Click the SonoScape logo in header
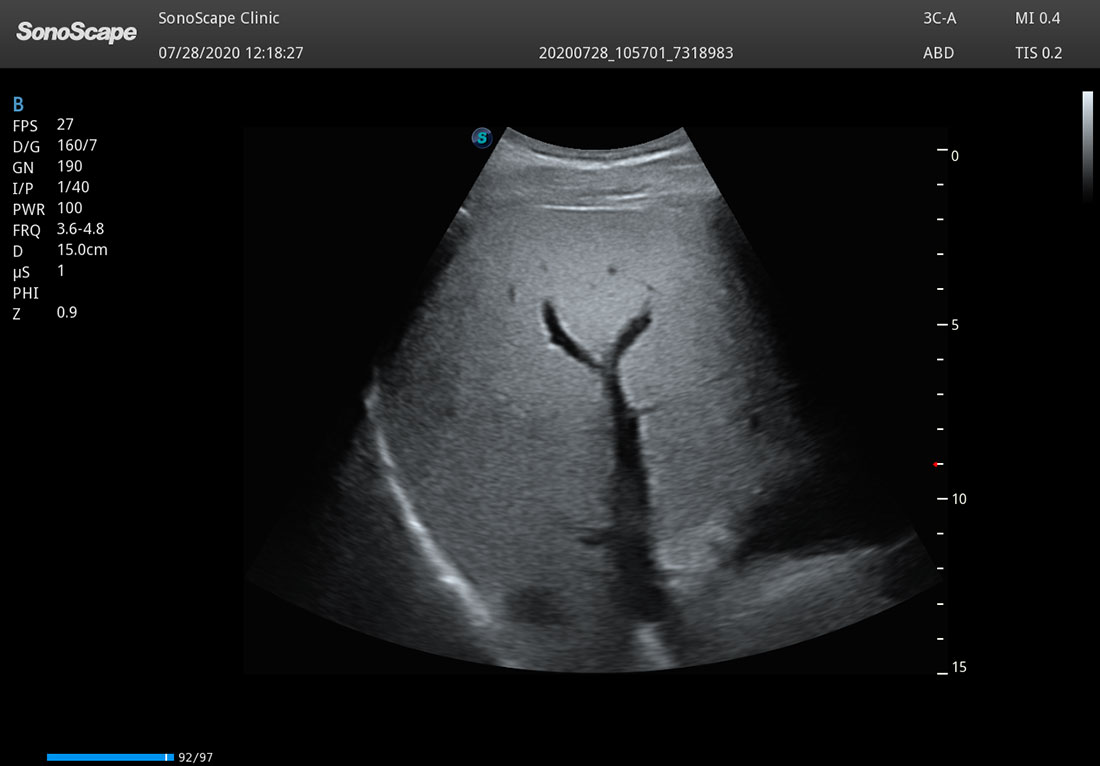This screenshot has height=766, width=1100. [76, 33]
